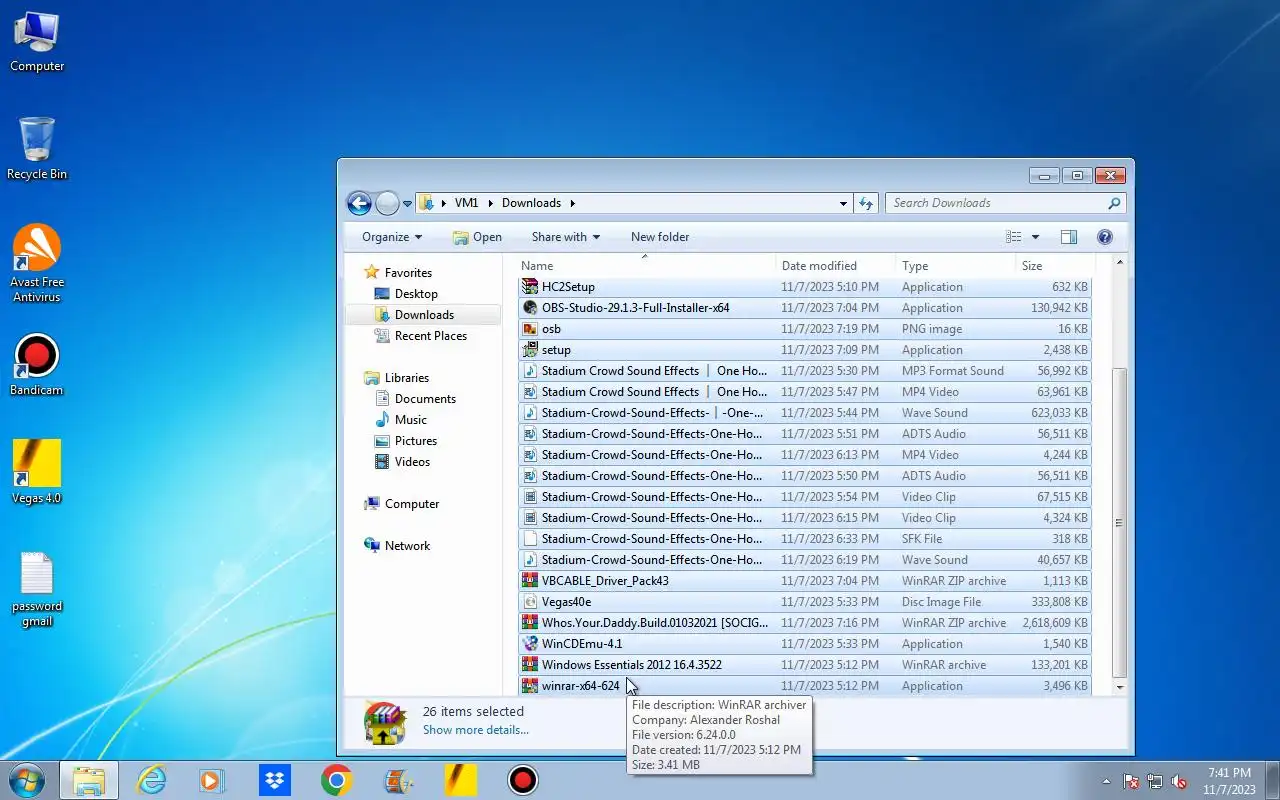Viewport: 1280px width, 800px height.
Task: Click the Refresh button beside address bar
Action: pyautogui.click(x=867, y=203)
